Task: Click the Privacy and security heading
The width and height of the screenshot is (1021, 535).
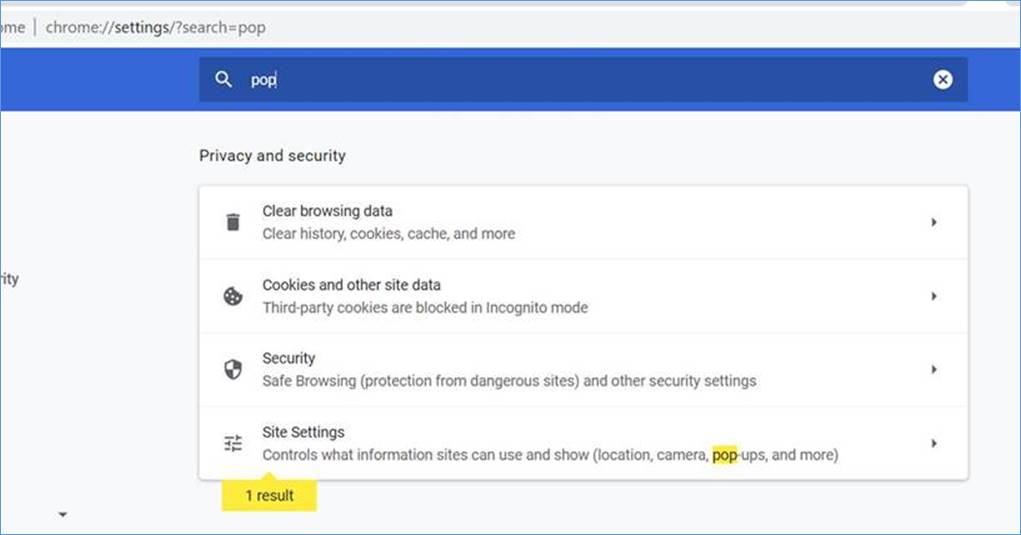Action: point(272,156)
